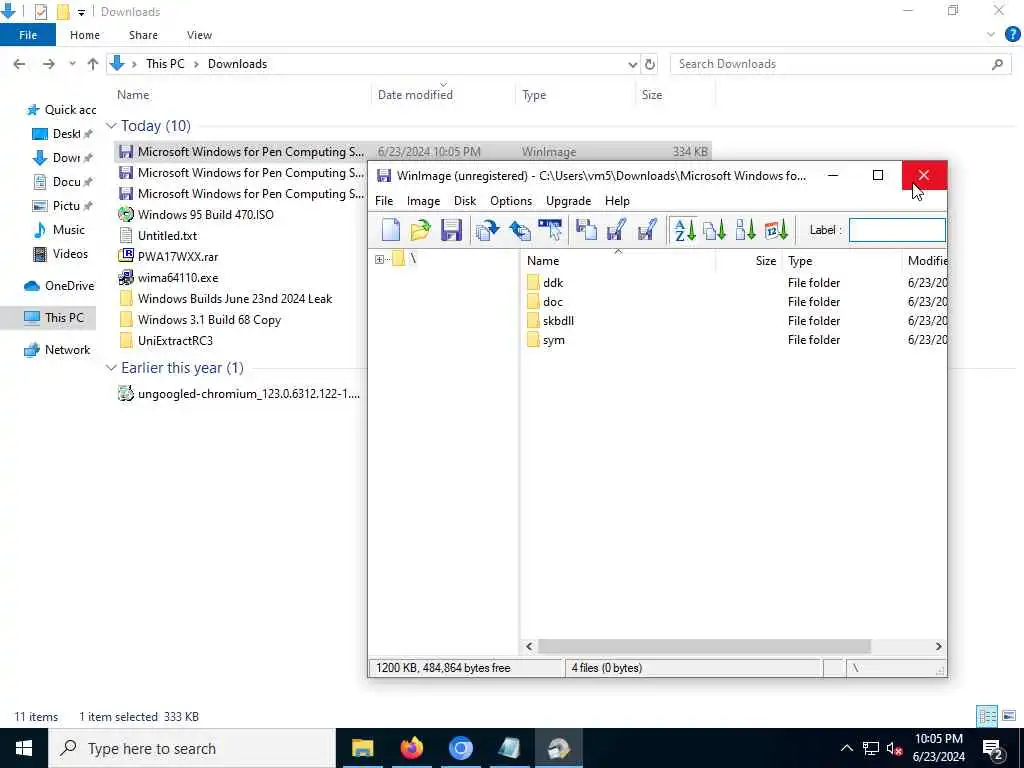Open the recent locations dropdown in Explorer

pos(72,64)
